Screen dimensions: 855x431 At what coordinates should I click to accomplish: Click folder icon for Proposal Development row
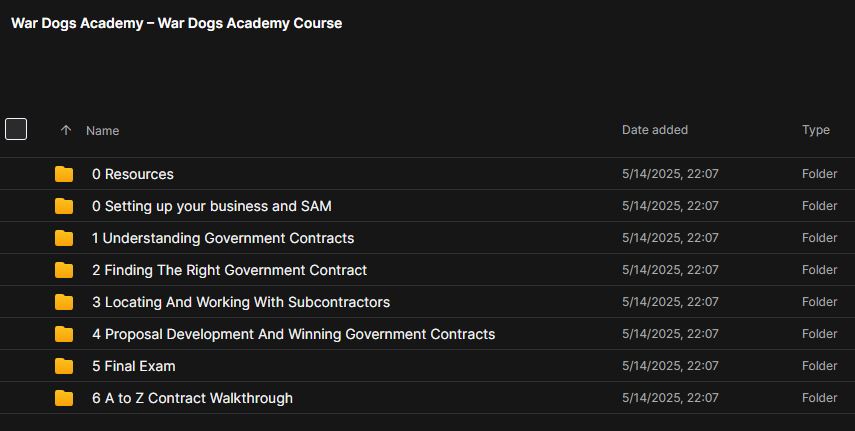pyautogui.click(x=64, y=334)
